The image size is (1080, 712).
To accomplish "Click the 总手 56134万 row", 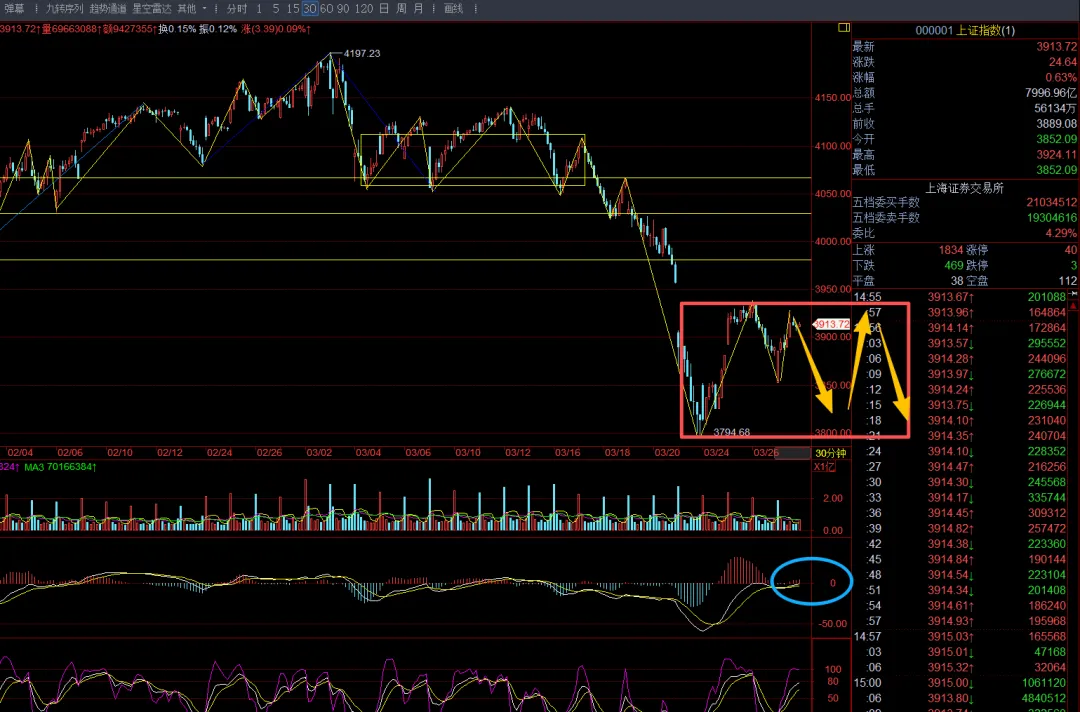I will [x=964, y=108].
